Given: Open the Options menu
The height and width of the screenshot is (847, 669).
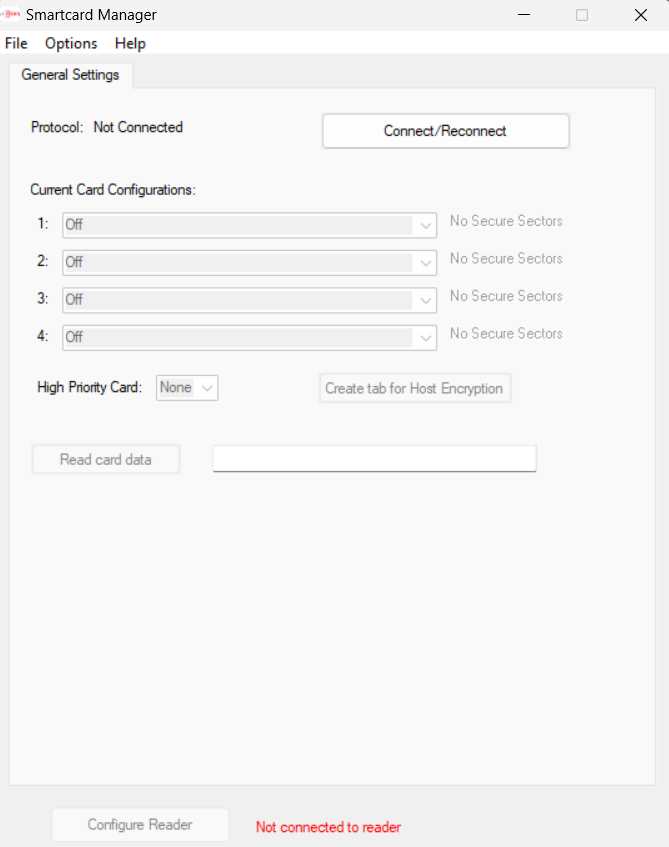Looking at the screenshot, I should pos(70,43).
